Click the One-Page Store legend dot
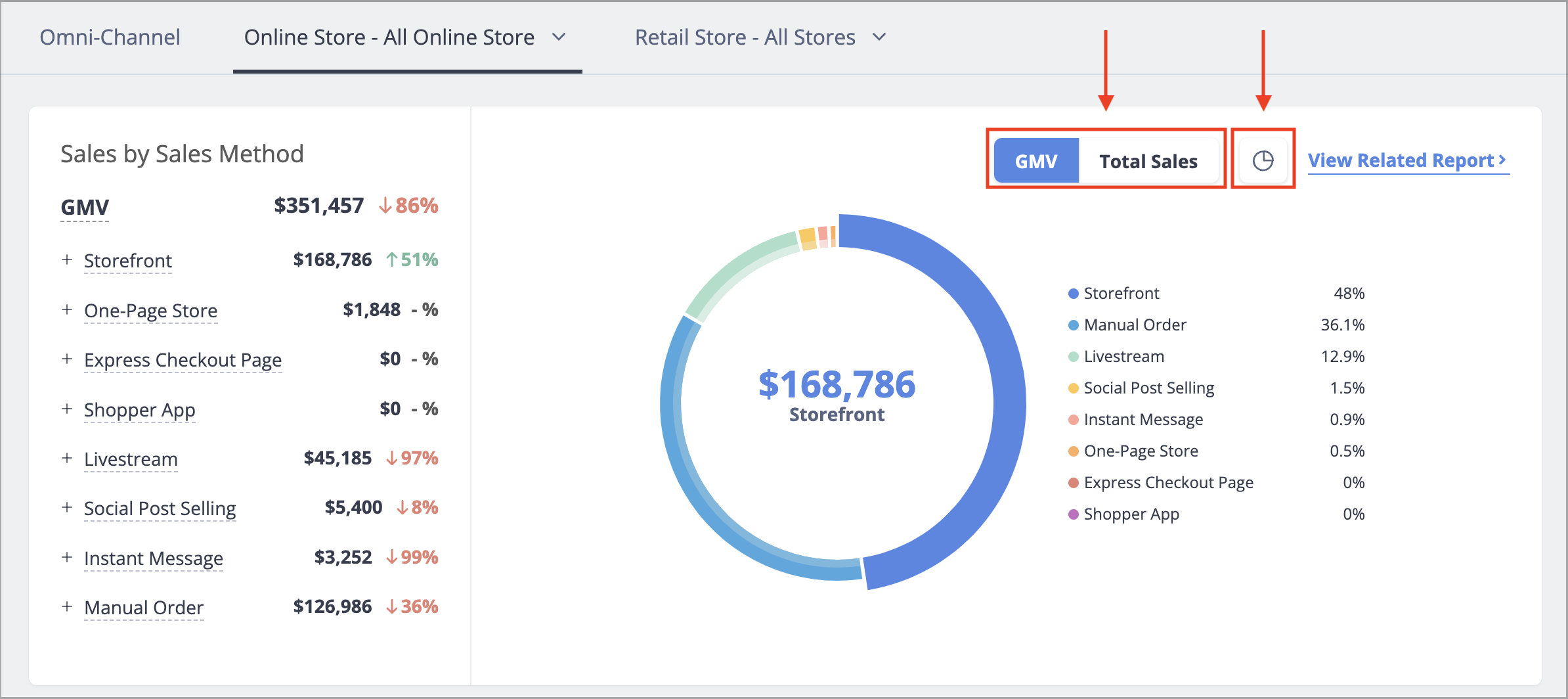 click(x=1074, y=451)
